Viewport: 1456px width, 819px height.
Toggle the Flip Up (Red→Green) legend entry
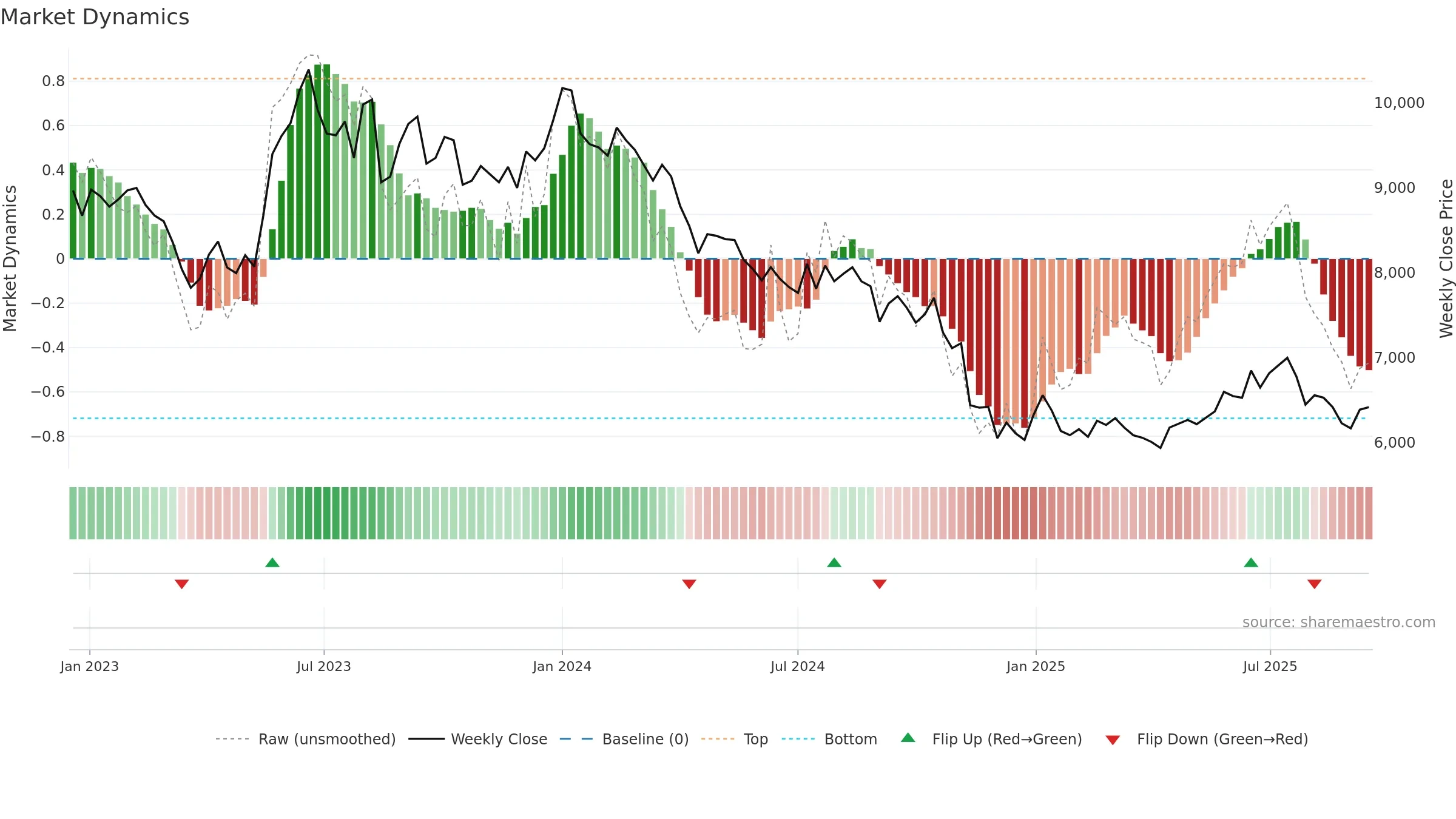pos(991,739)
